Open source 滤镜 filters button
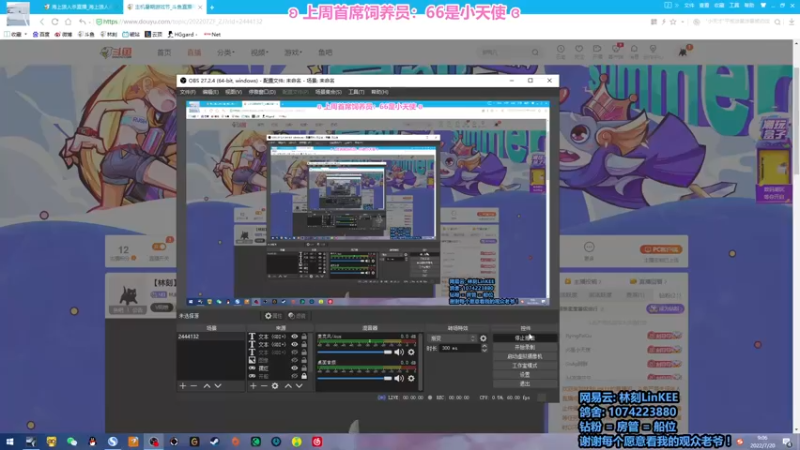 tap(297, 316)
